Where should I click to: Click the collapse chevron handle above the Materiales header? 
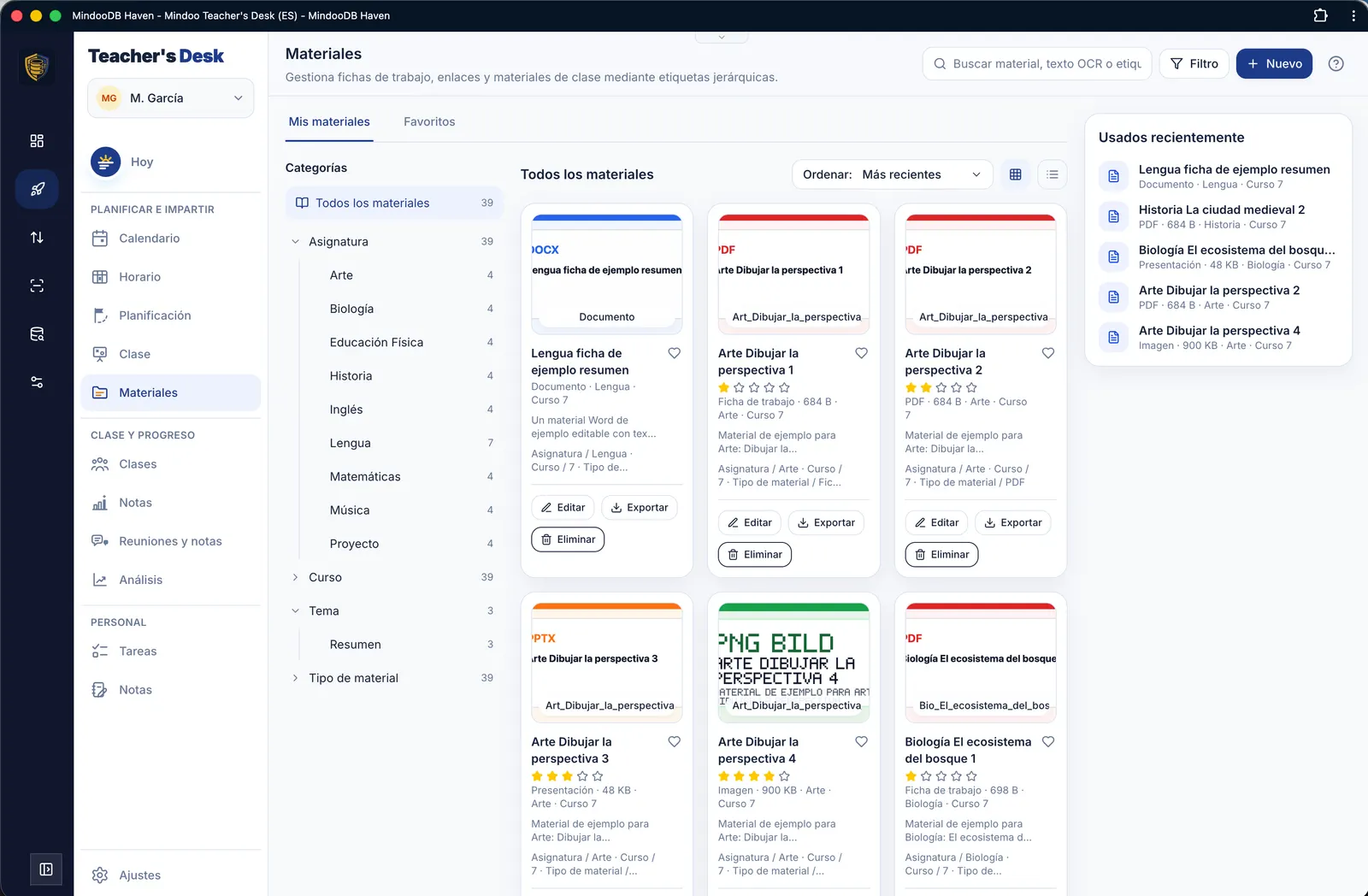tap(722, 37)
